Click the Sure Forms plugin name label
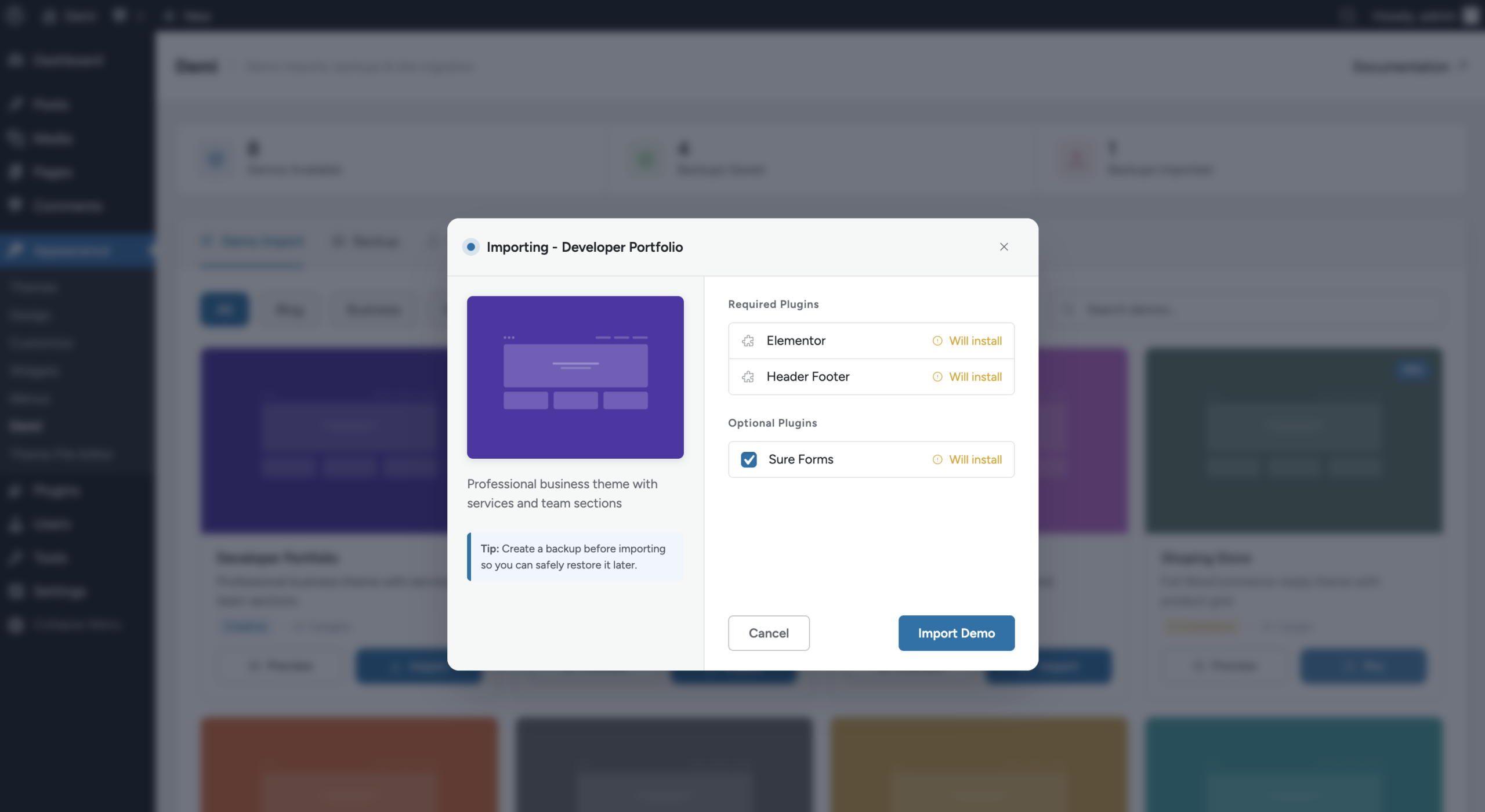Image resolution: width=1485 pixels, height=812 pixels. click(801, 459)
